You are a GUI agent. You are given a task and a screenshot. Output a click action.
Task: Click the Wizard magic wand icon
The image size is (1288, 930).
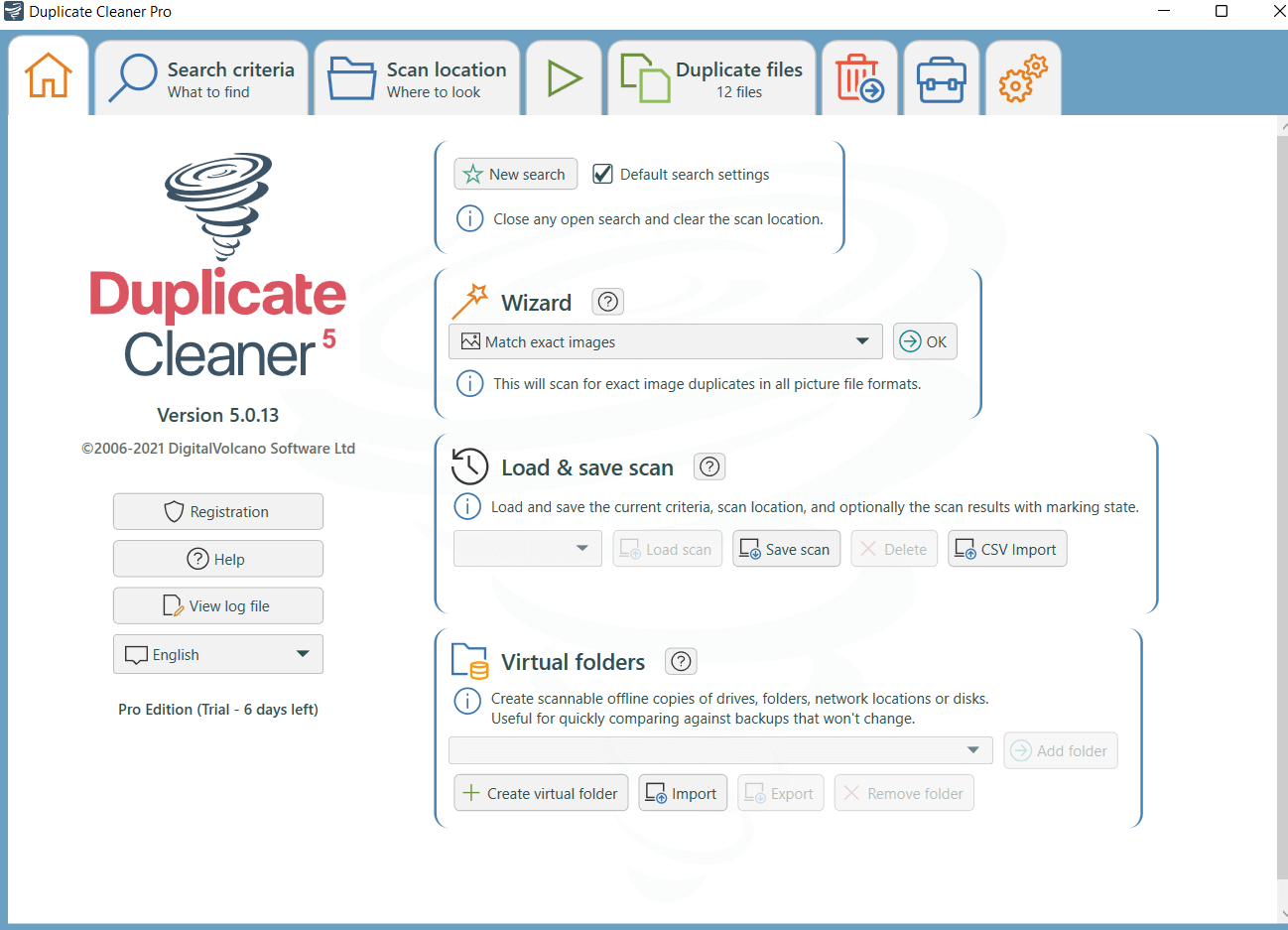click(x=470, y=301)
